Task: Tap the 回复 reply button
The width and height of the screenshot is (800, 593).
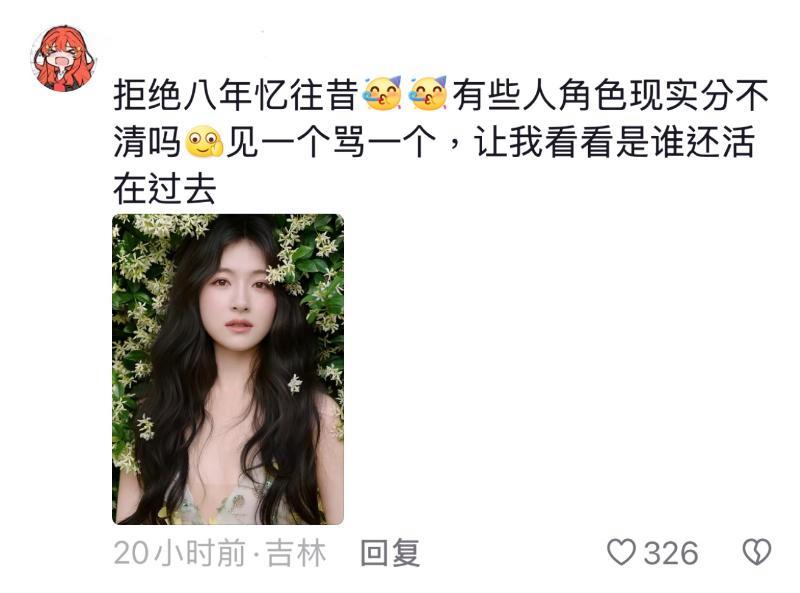Action: [390, 553]
